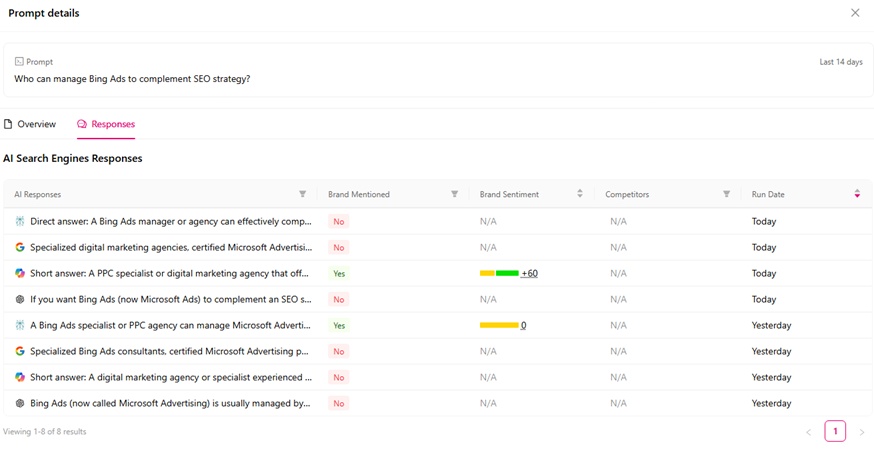Select the Responses tab
The height and width of the screenshot is (455, 874).
pyautogui.click(x=106, y=124)
